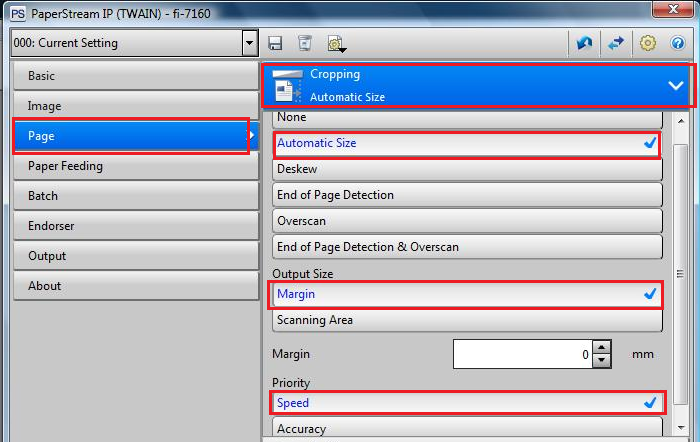Click the Delete profile trash icon
The width and height of the screenshot is (700, 442).
pos(304,43)
